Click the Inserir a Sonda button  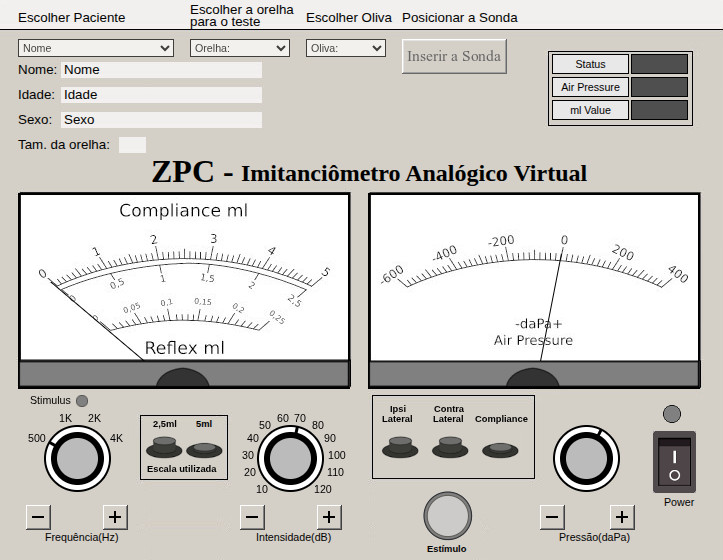pyautogui.click(x=454, y=57)
